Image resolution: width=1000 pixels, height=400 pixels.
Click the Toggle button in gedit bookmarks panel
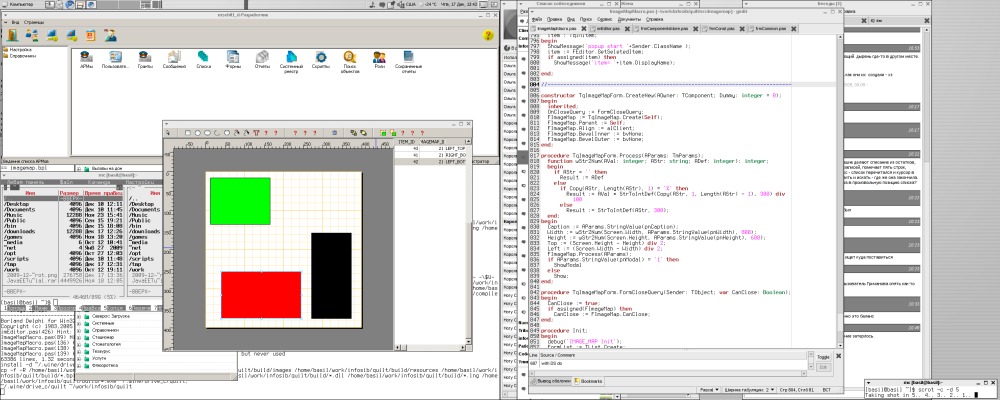click(x=824, y=357)
